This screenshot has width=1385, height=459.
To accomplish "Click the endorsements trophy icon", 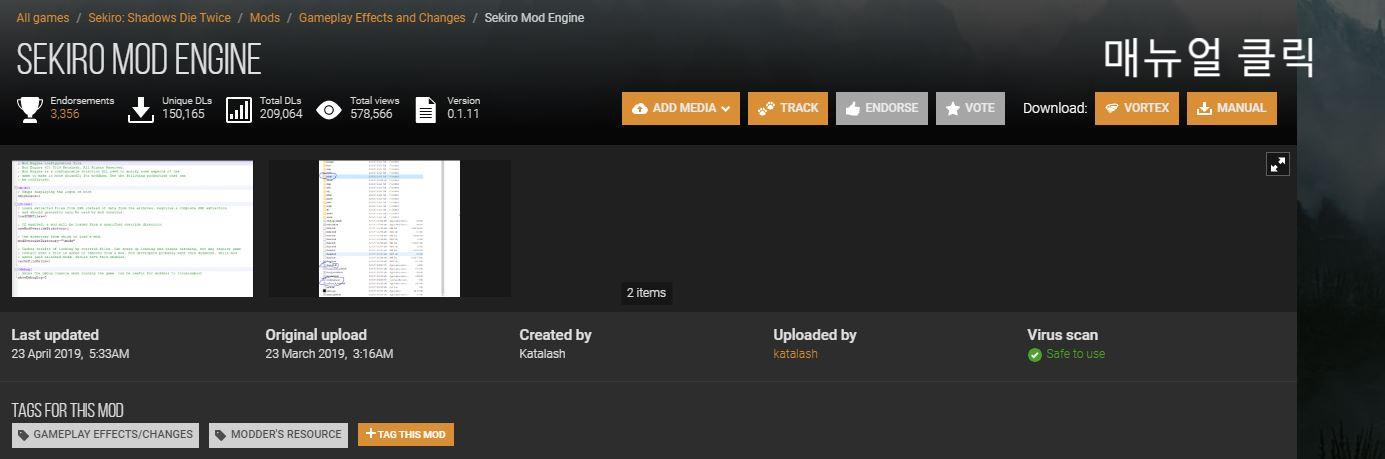I will pyautogui.click(x=30, y=109).
